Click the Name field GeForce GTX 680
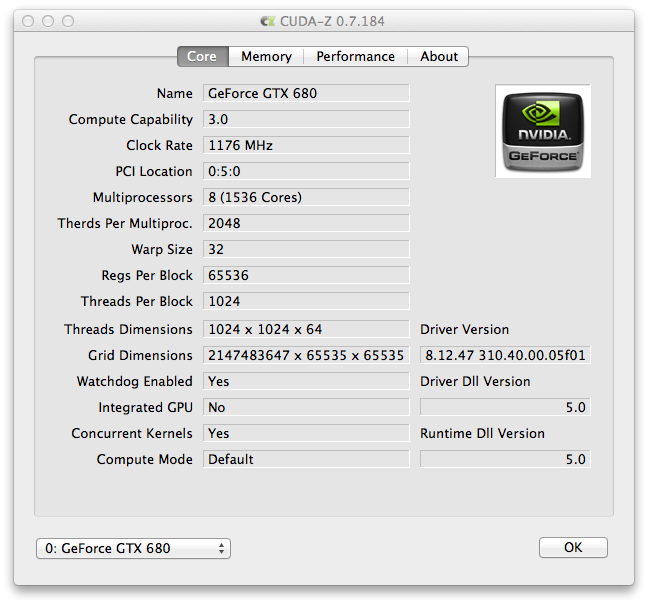648x605 pixels. pos(306,93)
